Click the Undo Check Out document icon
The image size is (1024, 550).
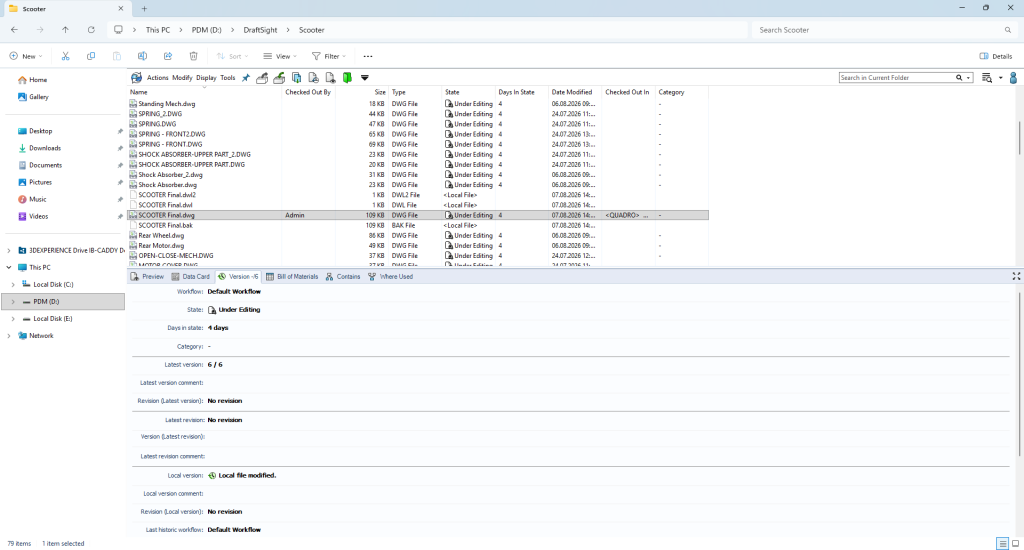(313, 78)
